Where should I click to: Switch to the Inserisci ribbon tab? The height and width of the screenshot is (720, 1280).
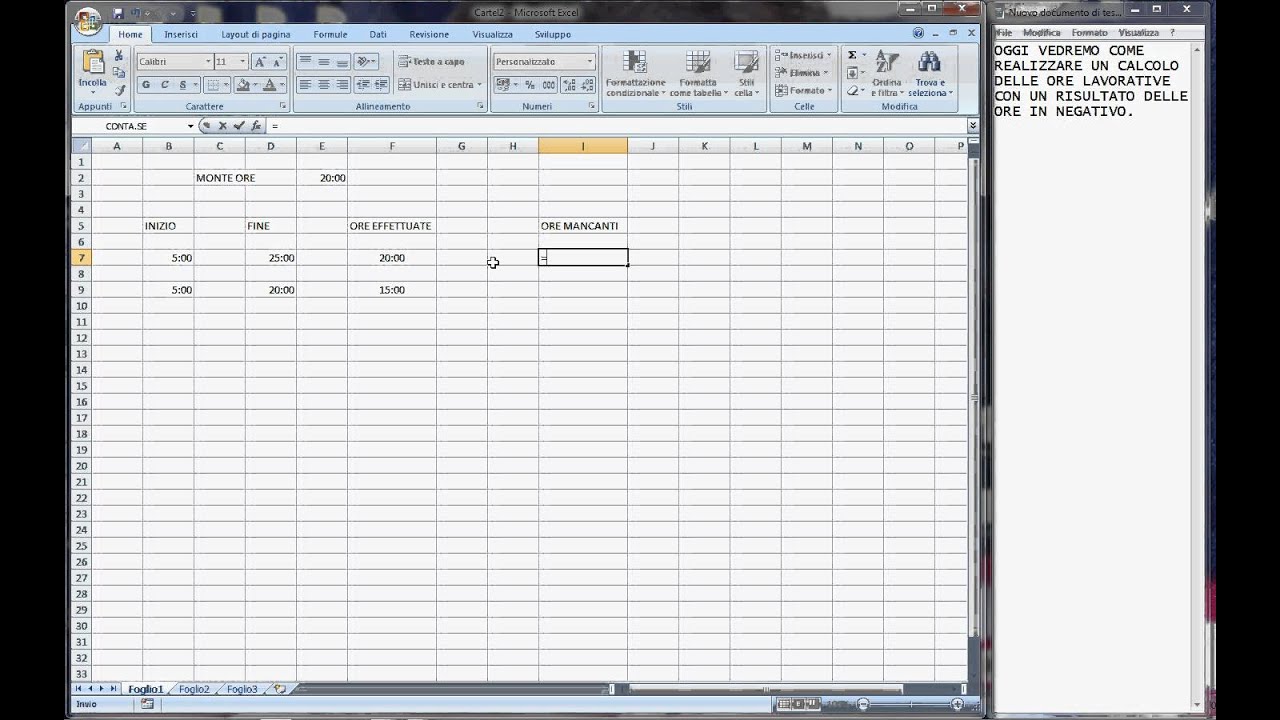181,34
